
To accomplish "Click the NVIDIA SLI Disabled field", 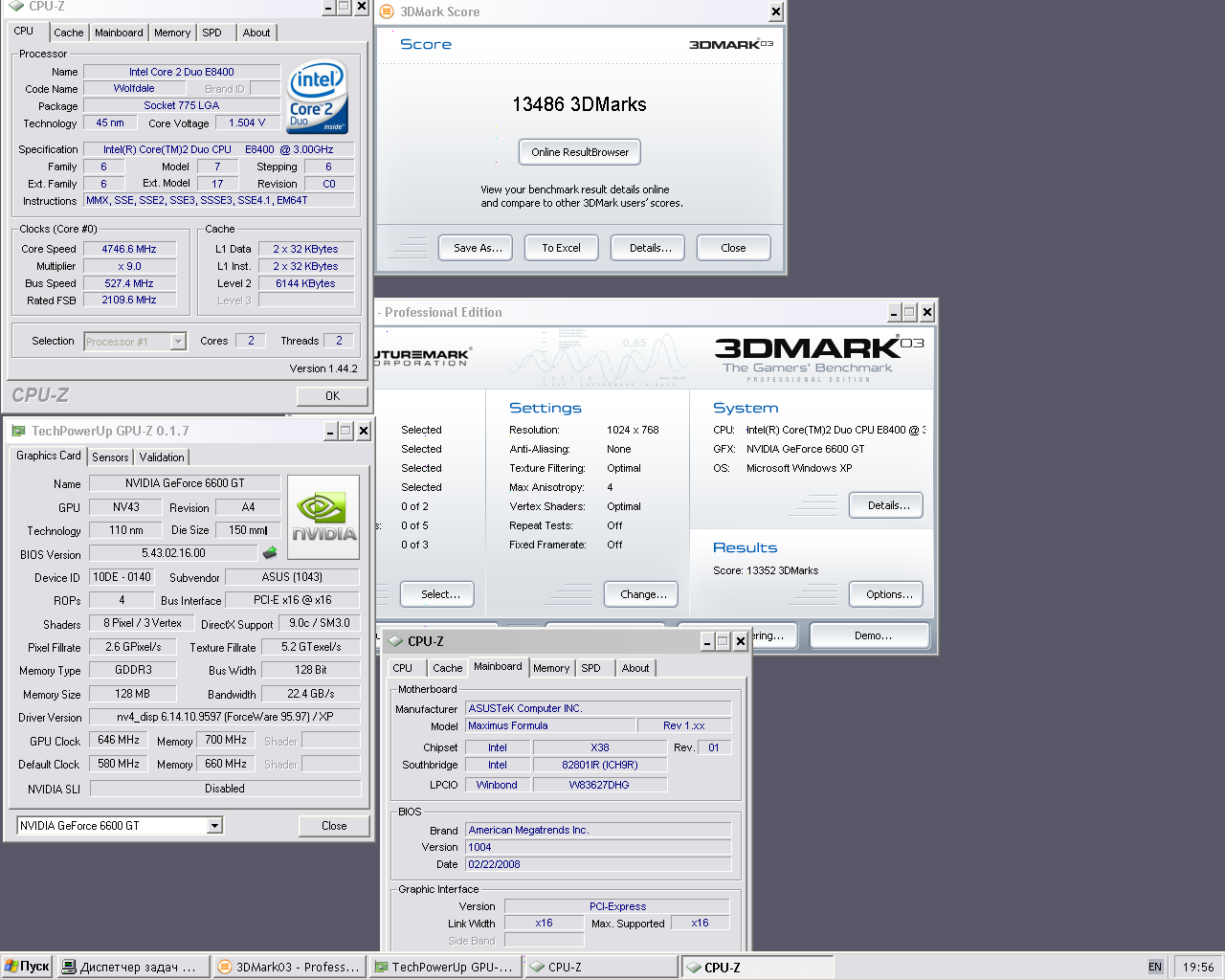I will pos(225,789).
